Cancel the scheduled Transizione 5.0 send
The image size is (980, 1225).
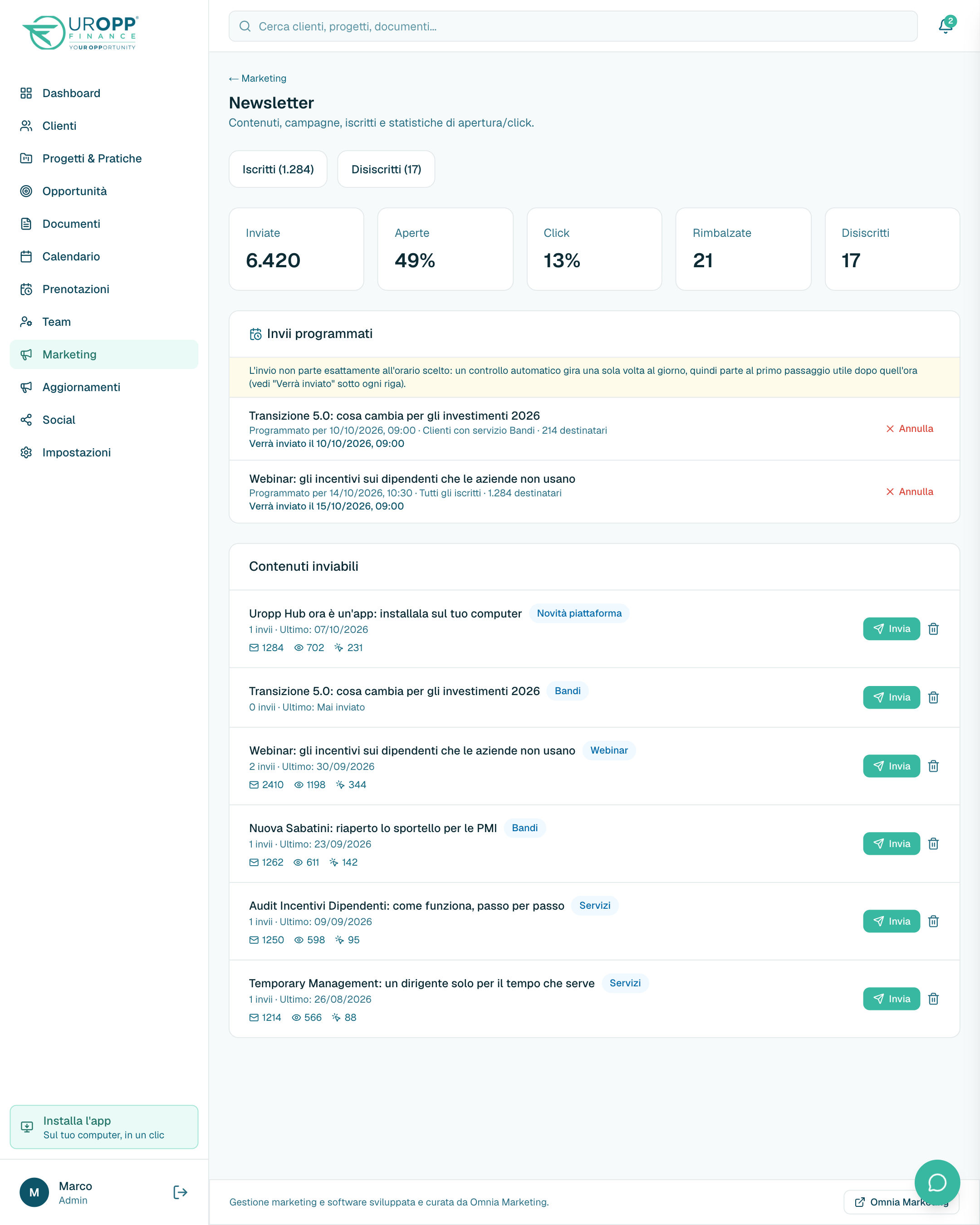[x=910, y=428]
